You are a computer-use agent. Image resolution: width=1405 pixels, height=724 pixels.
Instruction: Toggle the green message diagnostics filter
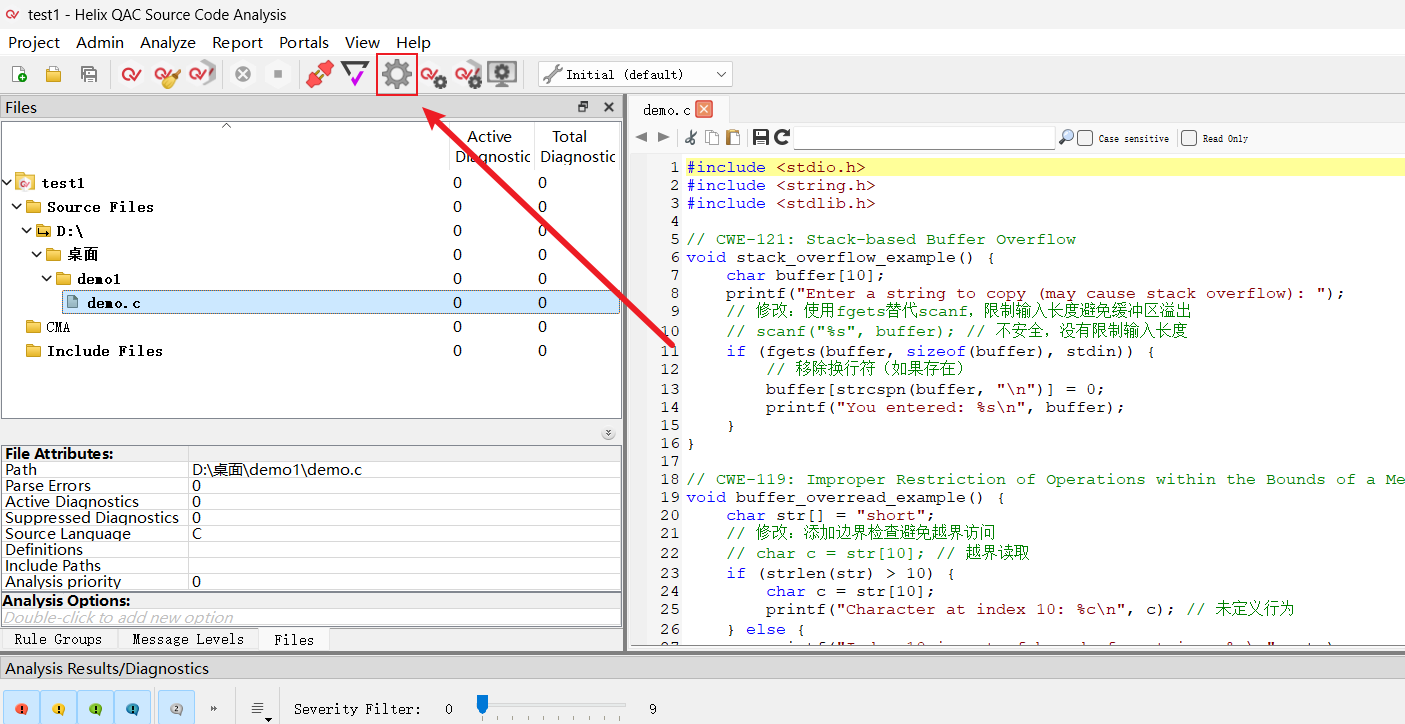(95, 708)
